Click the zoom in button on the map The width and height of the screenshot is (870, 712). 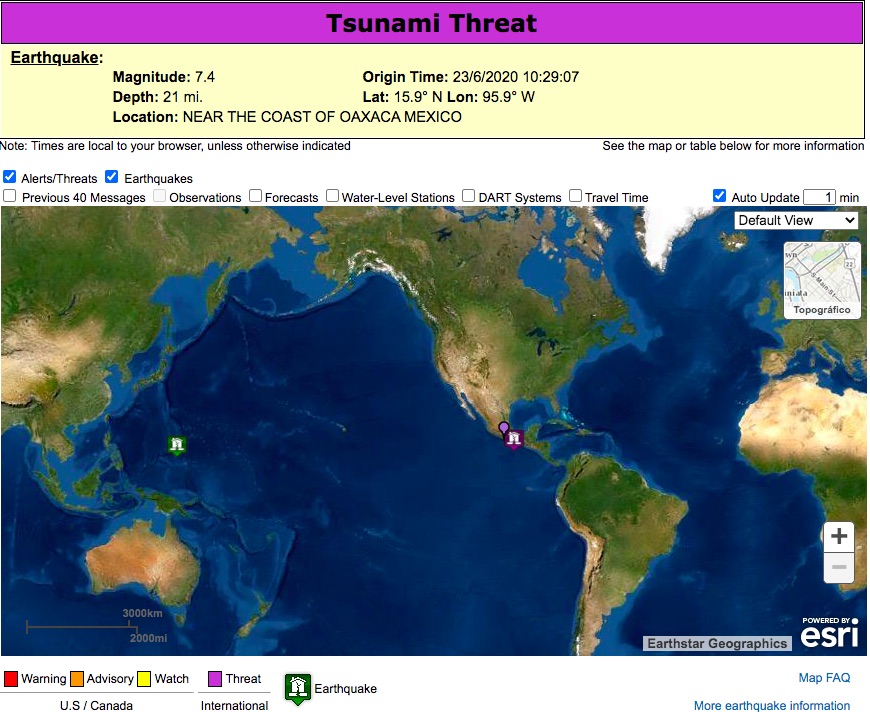click(x=838, y=535)
